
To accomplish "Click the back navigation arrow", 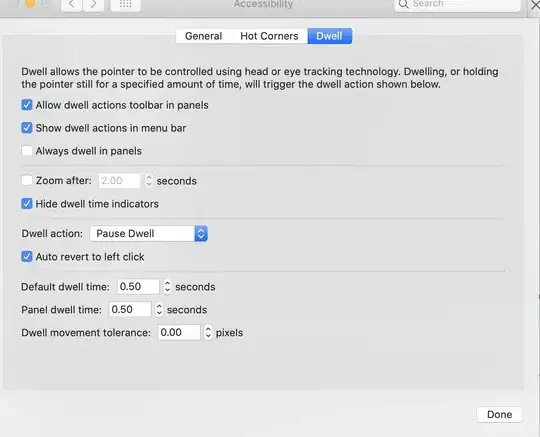I will 72,5.
